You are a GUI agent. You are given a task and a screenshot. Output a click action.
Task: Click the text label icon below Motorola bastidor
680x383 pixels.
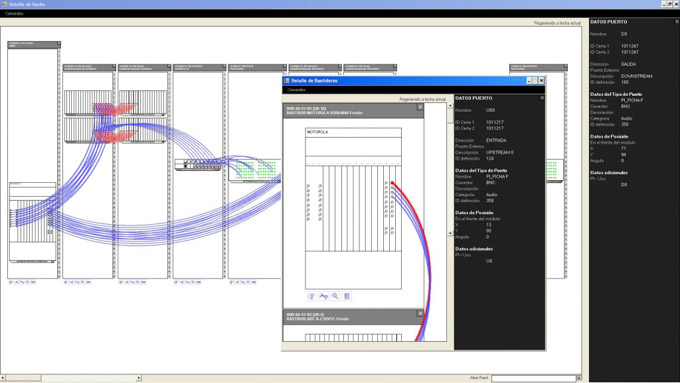(324, 296)
